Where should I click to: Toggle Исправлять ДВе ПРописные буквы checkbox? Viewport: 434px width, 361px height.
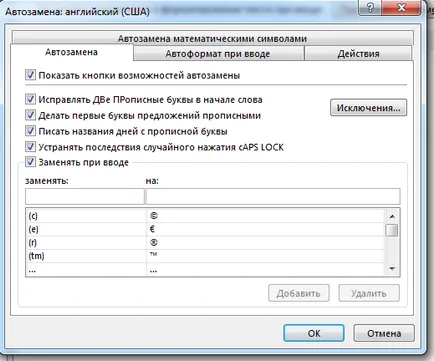[30, 99]
